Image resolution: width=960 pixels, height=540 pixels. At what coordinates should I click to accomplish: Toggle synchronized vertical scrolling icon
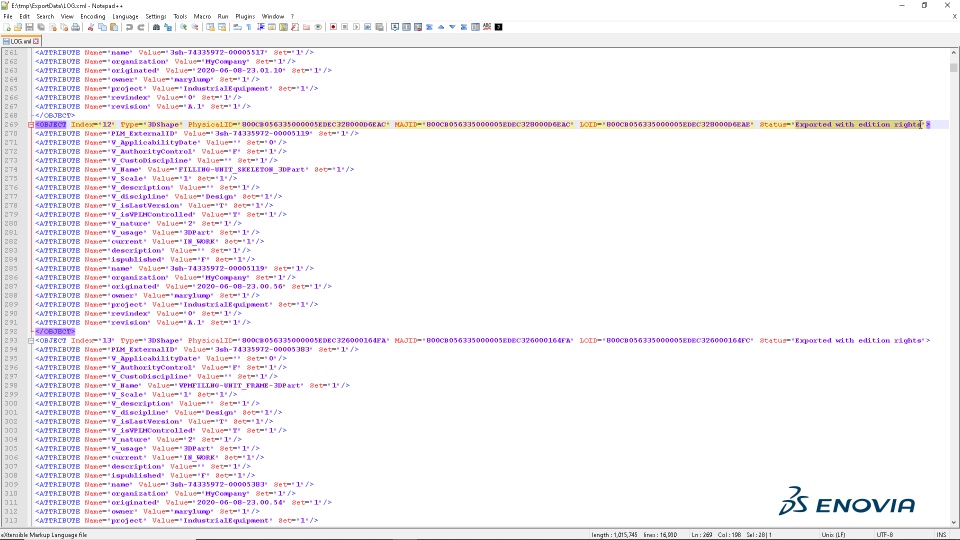coord(210,27)
